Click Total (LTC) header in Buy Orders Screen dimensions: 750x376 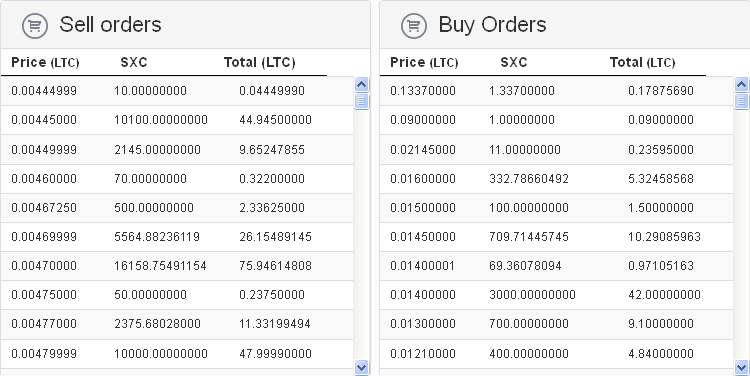(642, 63)
